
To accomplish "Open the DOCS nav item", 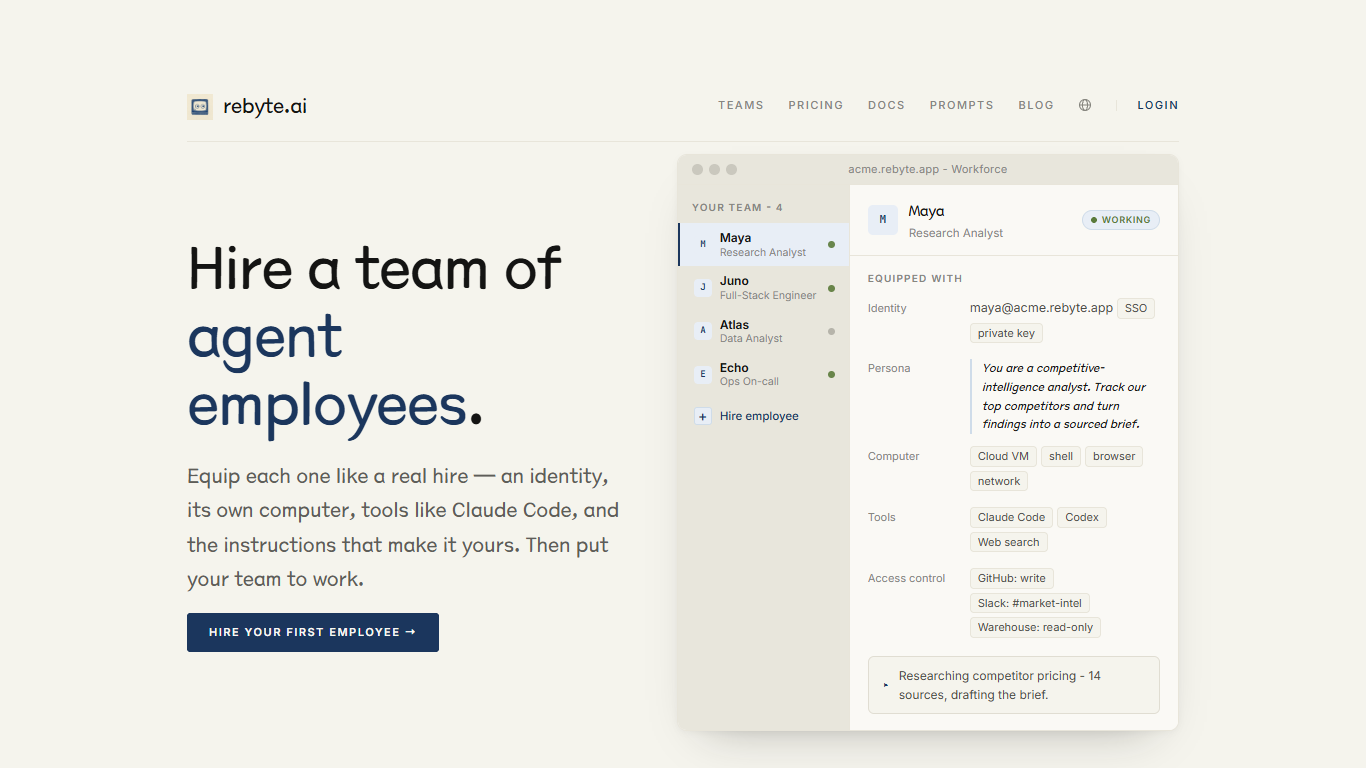I will [x=886, y=105].
